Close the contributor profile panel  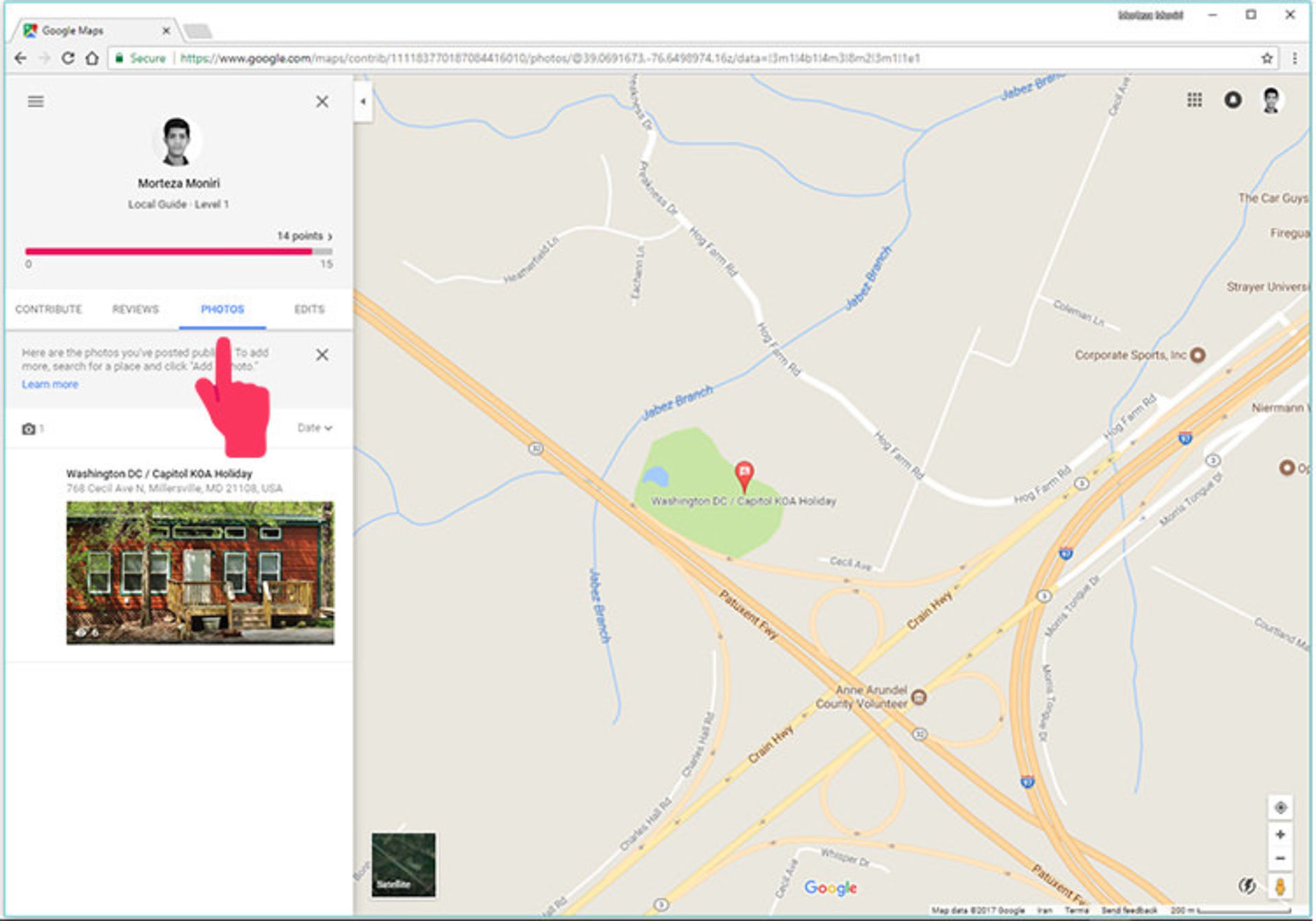coord(321,101)
